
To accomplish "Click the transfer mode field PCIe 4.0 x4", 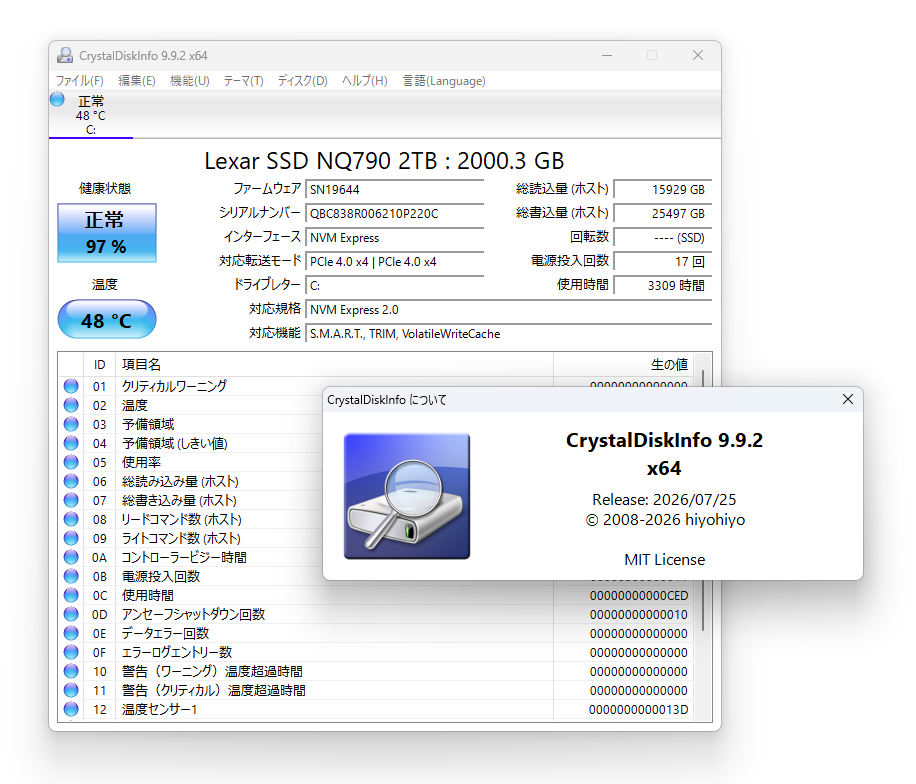I will click(394, 262).
